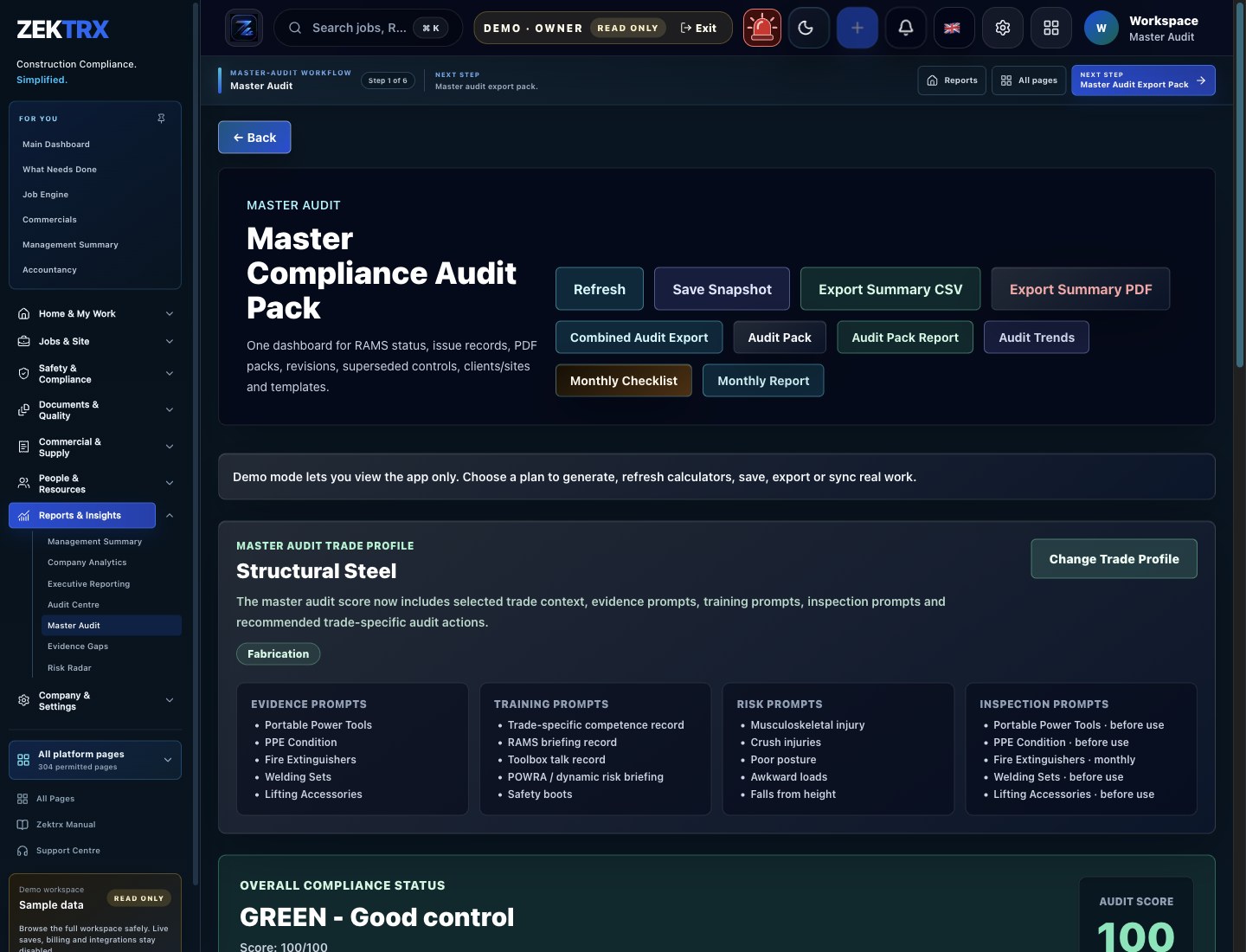The width and height of the screenshot is (1246, 952).
Task: Open settings via the gear icon
Action: pos(1003,28)
